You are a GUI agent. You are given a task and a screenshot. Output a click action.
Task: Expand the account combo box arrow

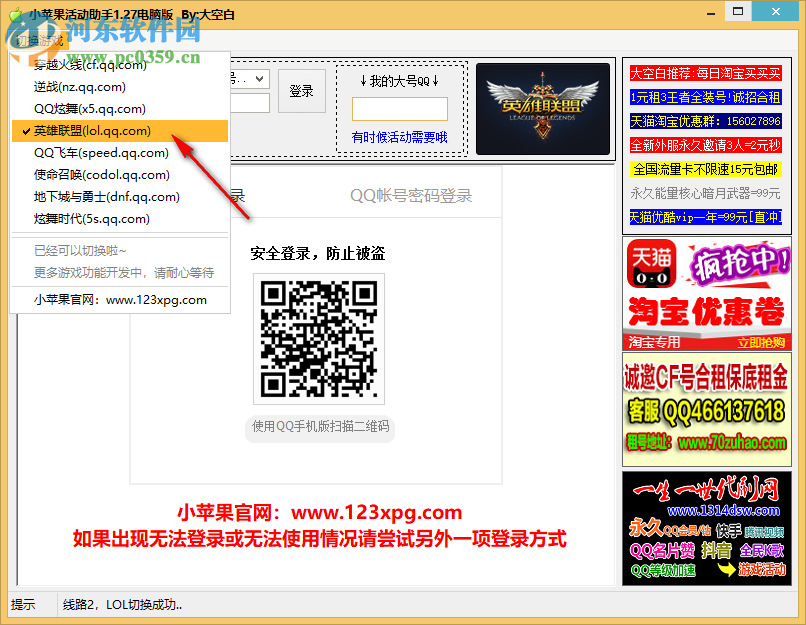tap(260, 79)
